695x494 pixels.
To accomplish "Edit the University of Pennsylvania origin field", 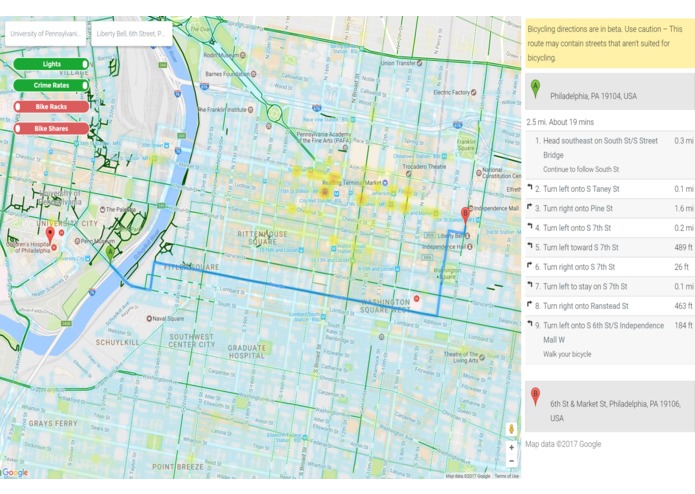I will (x=46, y=34).
